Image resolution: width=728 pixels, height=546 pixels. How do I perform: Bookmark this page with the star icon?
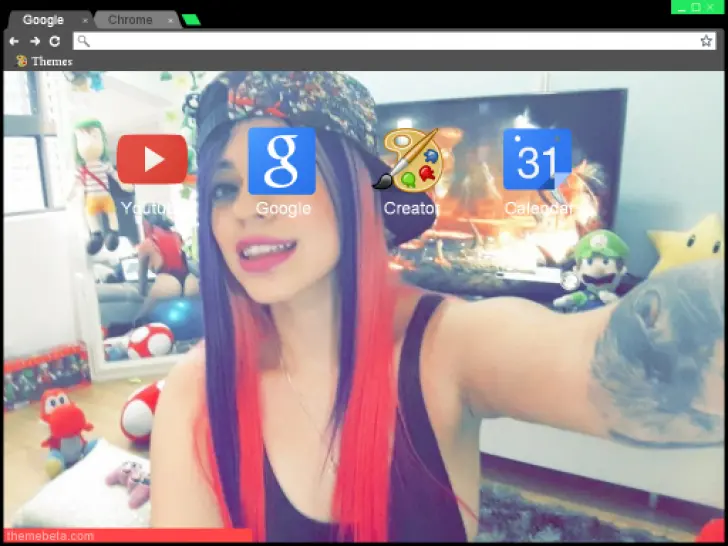[706, 41]
